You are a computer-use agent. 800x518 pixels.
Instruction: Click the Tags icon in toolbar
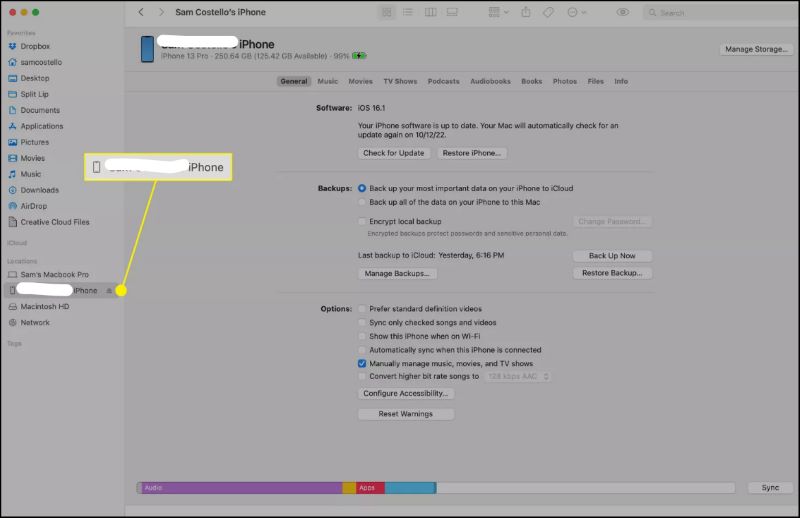(x=548, y=12)
